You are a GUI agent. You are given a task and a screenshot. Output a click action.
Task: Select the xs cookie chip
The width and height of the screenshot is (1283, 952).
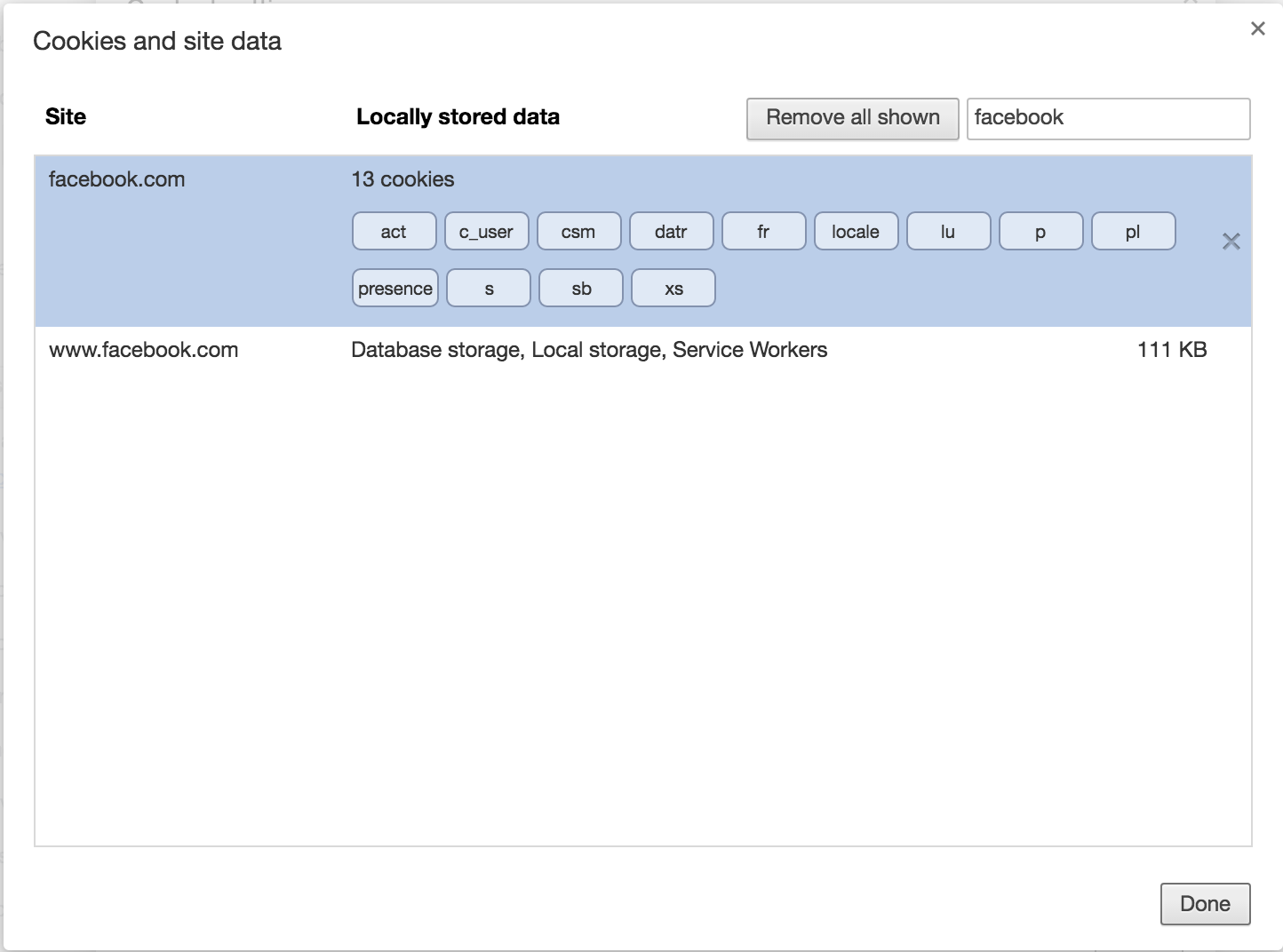673,289
